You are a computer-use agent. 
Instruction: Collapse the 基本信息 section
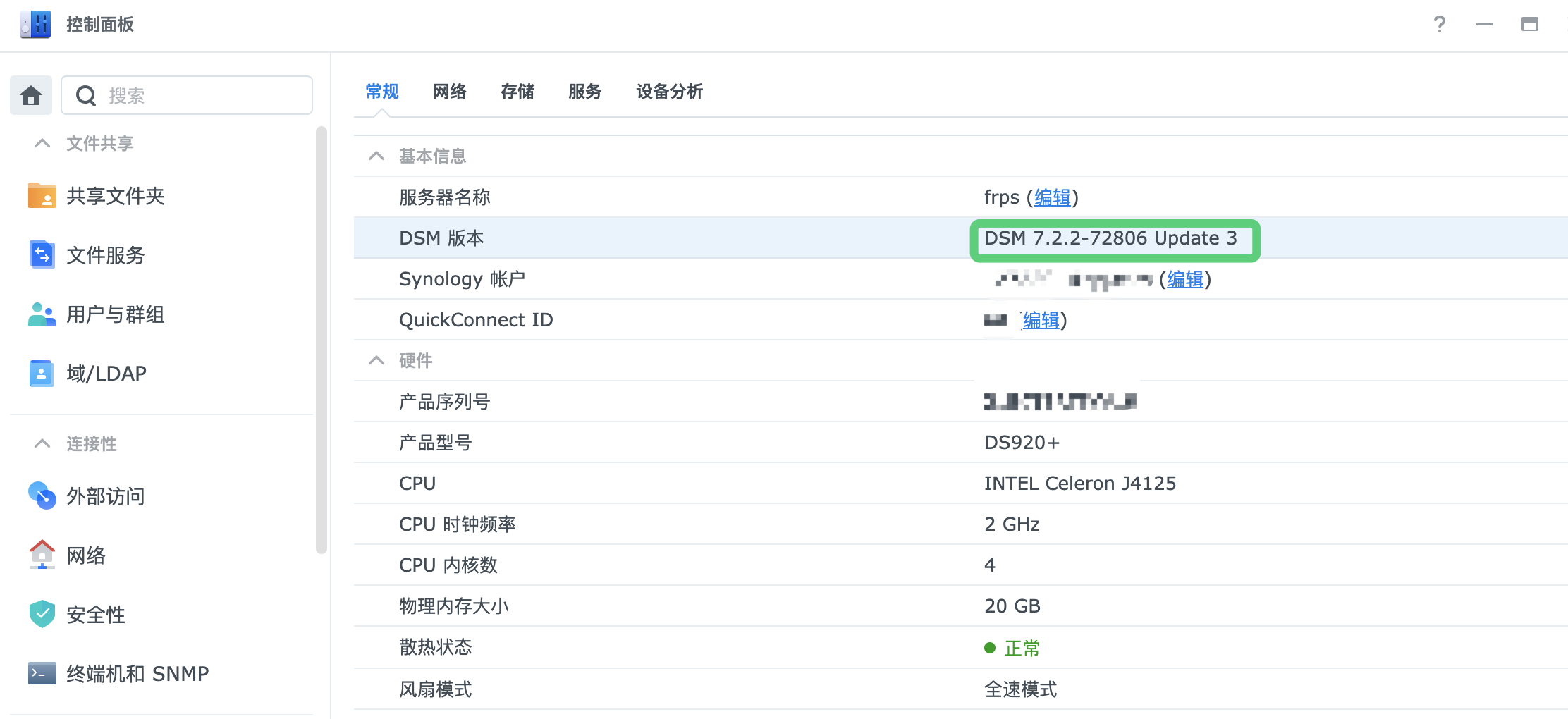(x=376, y=156)
